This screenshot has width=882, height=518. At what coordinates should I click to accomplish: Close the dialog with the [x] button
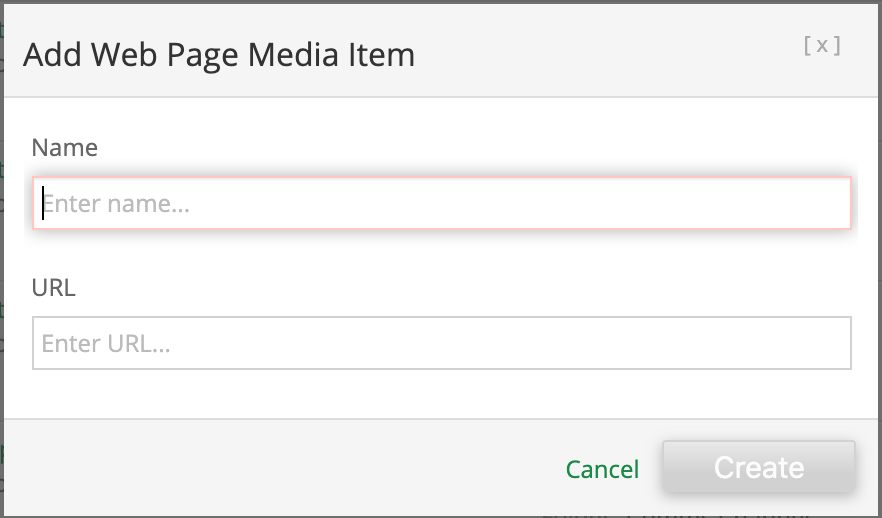pos(821,46)
